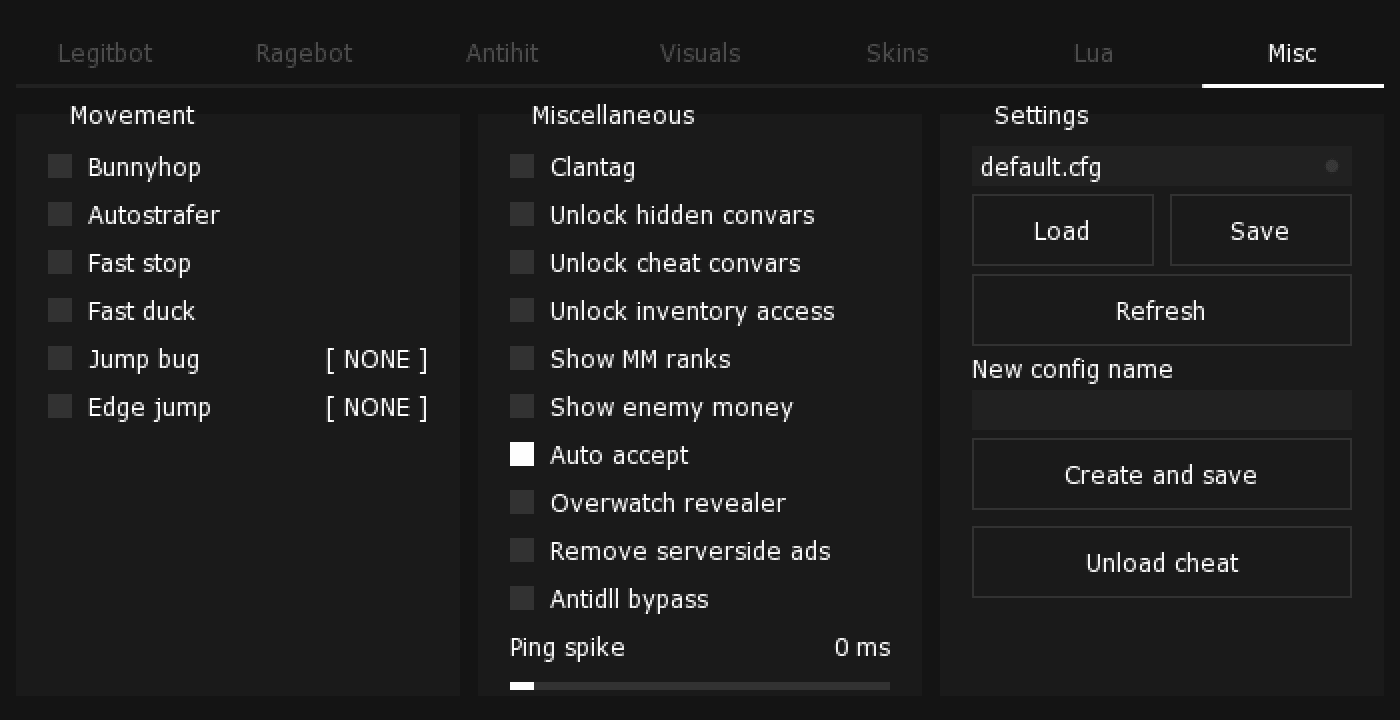Image resolution: width=1400 pixels, height=720 pixels.
Task: Enable the Bunnyhop checkbox
Action: (x=60, y=166)
